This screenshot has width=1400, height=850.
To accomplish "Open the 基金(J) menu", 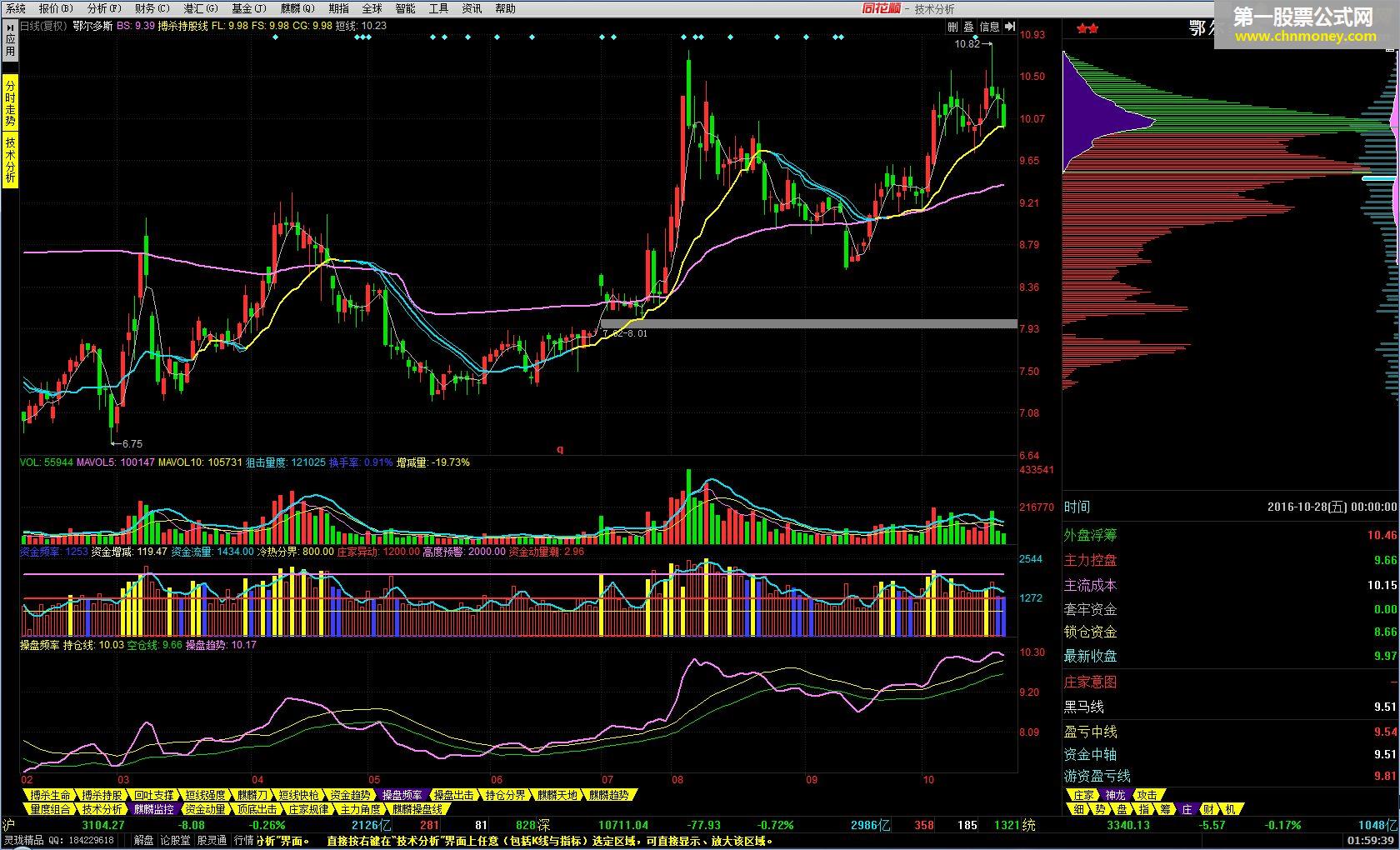I will (x=249, y=8).
